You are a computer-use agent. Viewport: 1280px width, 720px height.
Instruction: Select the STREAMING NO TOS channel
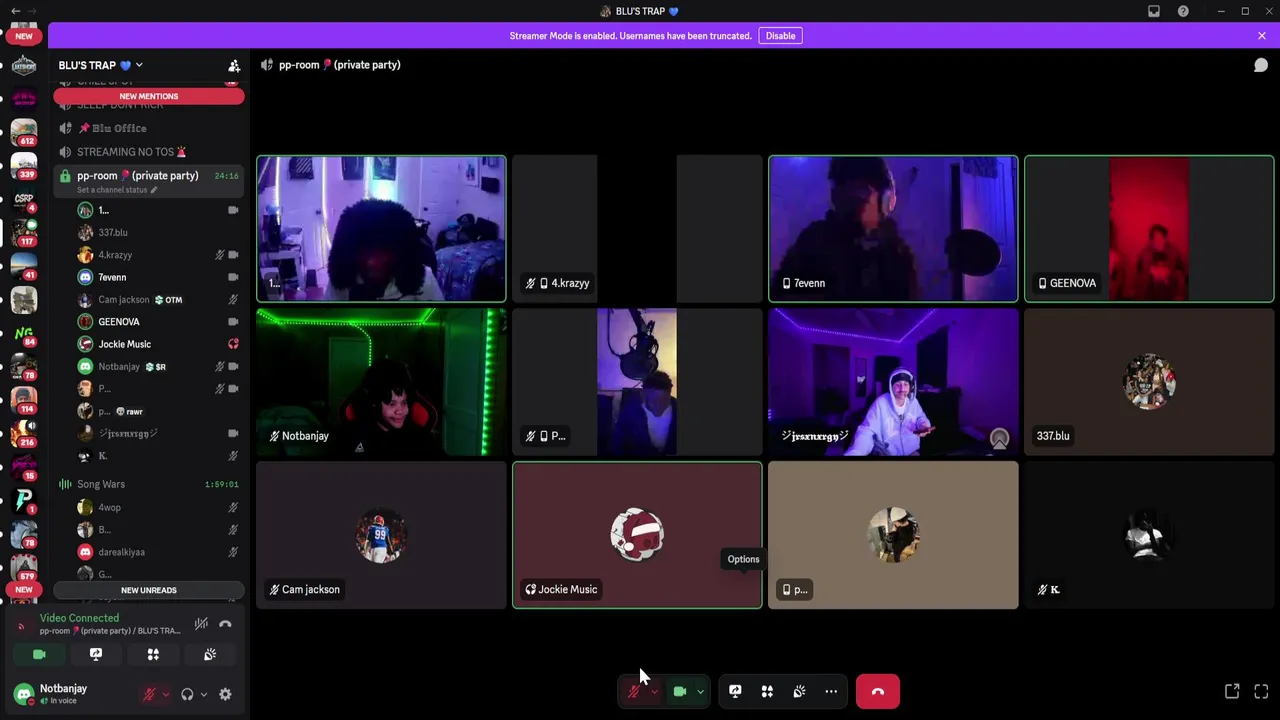[149, 152]
